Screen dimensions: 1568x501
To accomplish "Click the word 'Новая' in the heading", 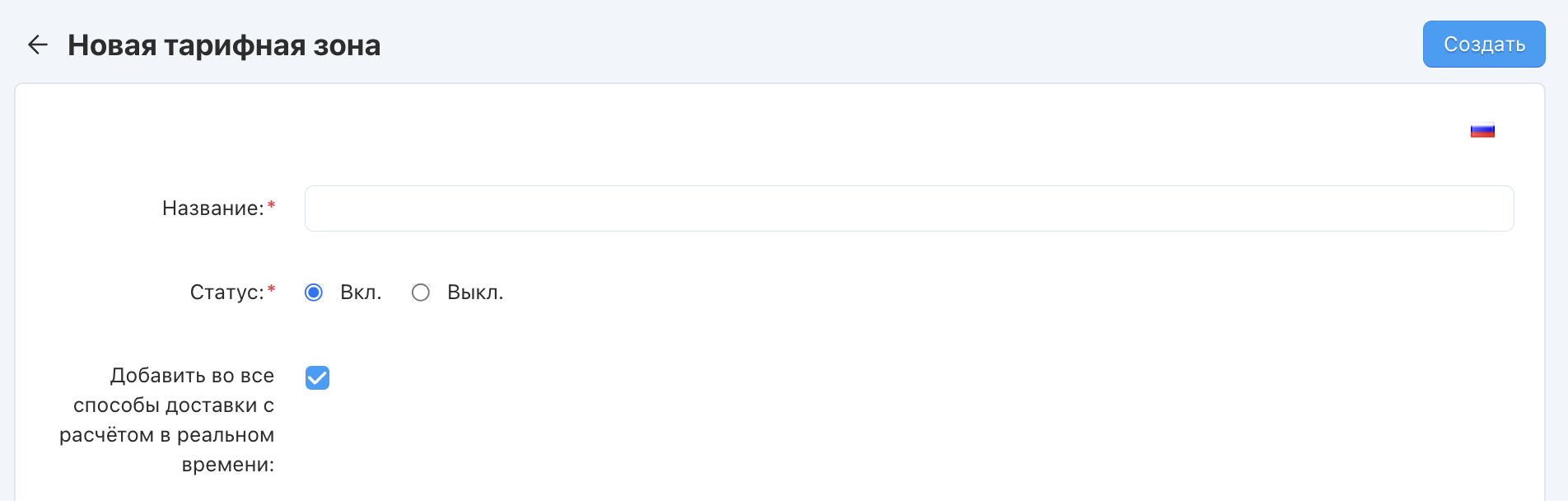I will (112, 45).
